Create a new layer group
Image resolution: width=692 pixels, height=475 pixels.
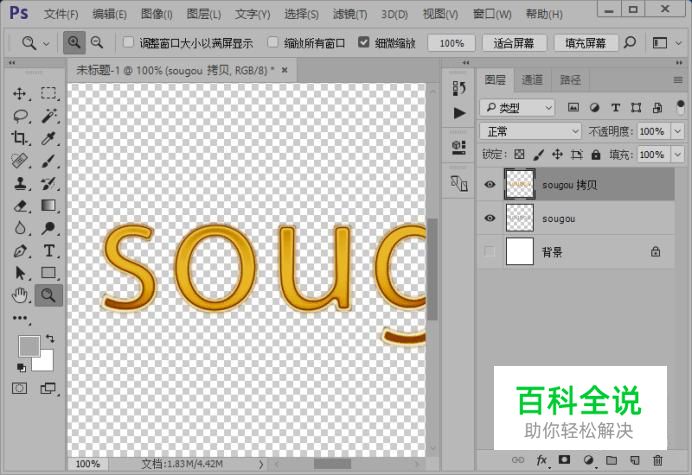coord(611,460)
